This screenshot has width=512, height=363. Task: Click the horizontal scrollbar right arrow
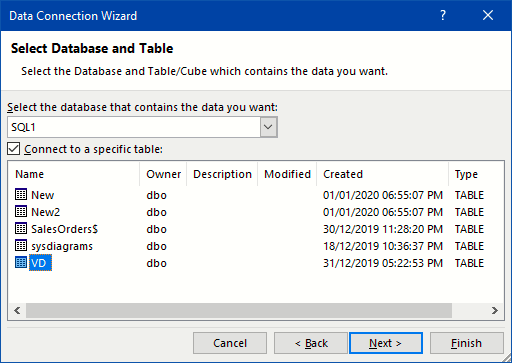(495, 310)
